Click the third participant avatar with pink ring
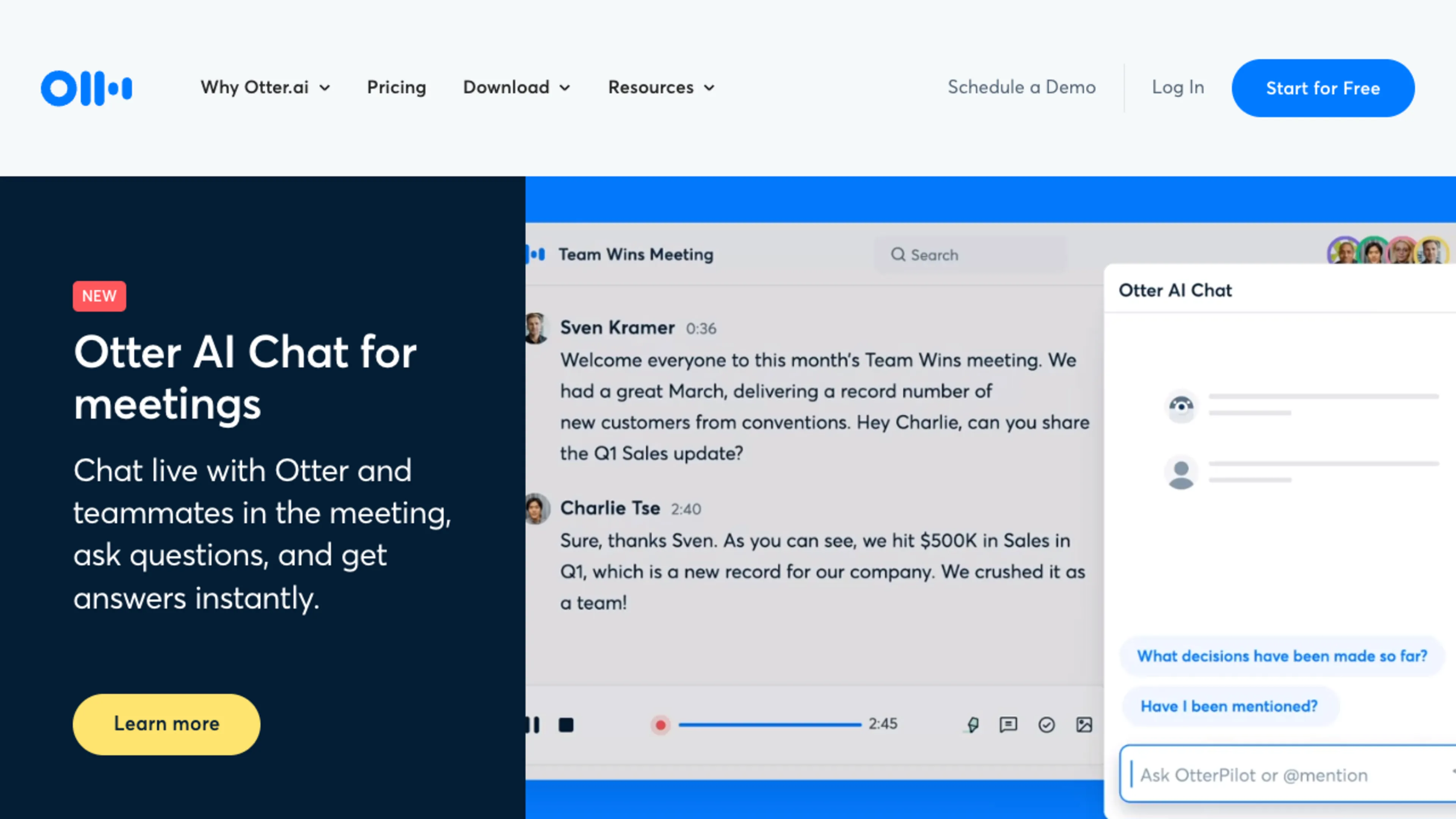This screenshot has width=1456, height=819. pos(1402,251)
